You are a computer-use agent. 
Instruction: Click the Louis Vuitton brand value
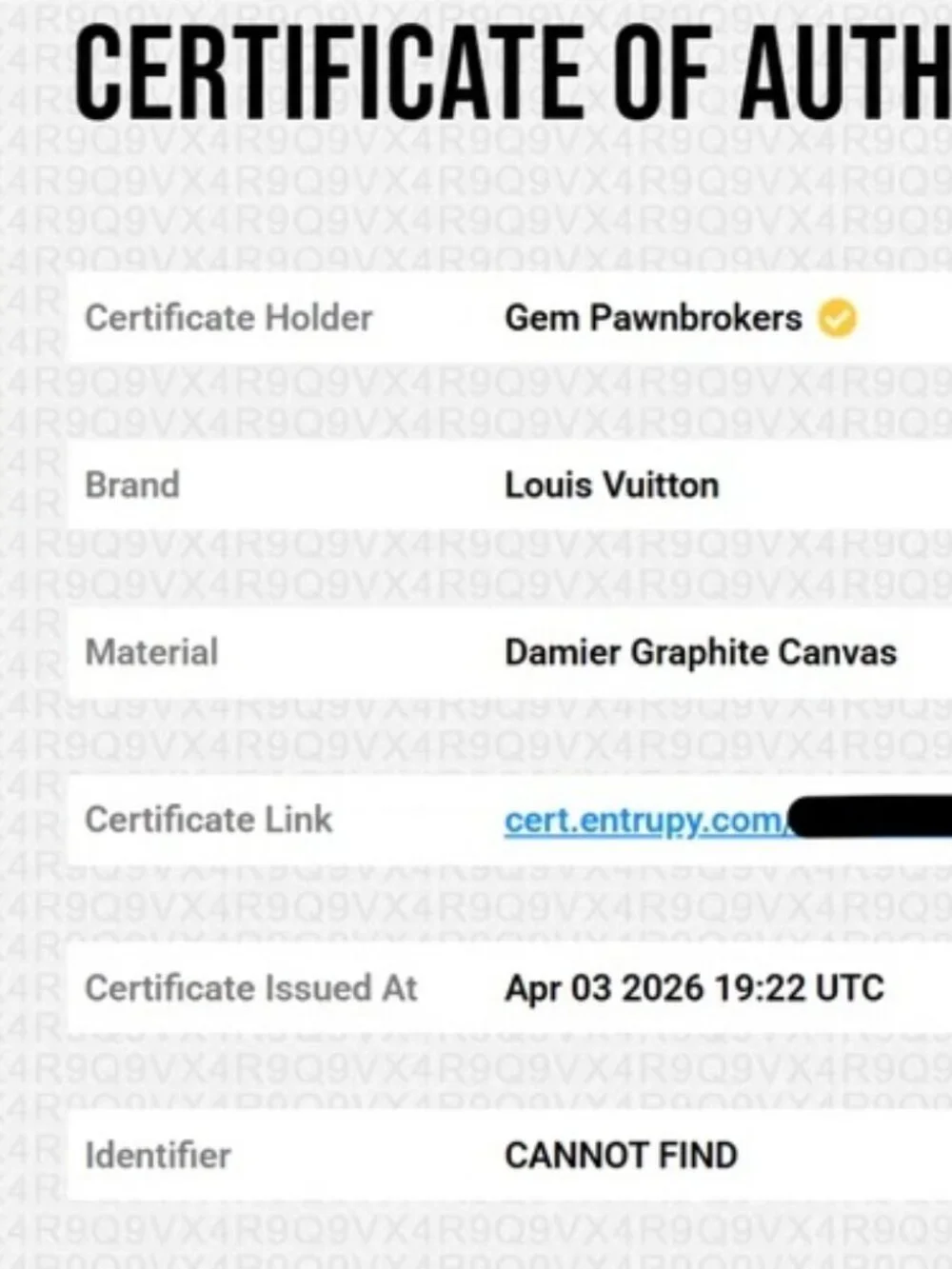click(611, 485)
